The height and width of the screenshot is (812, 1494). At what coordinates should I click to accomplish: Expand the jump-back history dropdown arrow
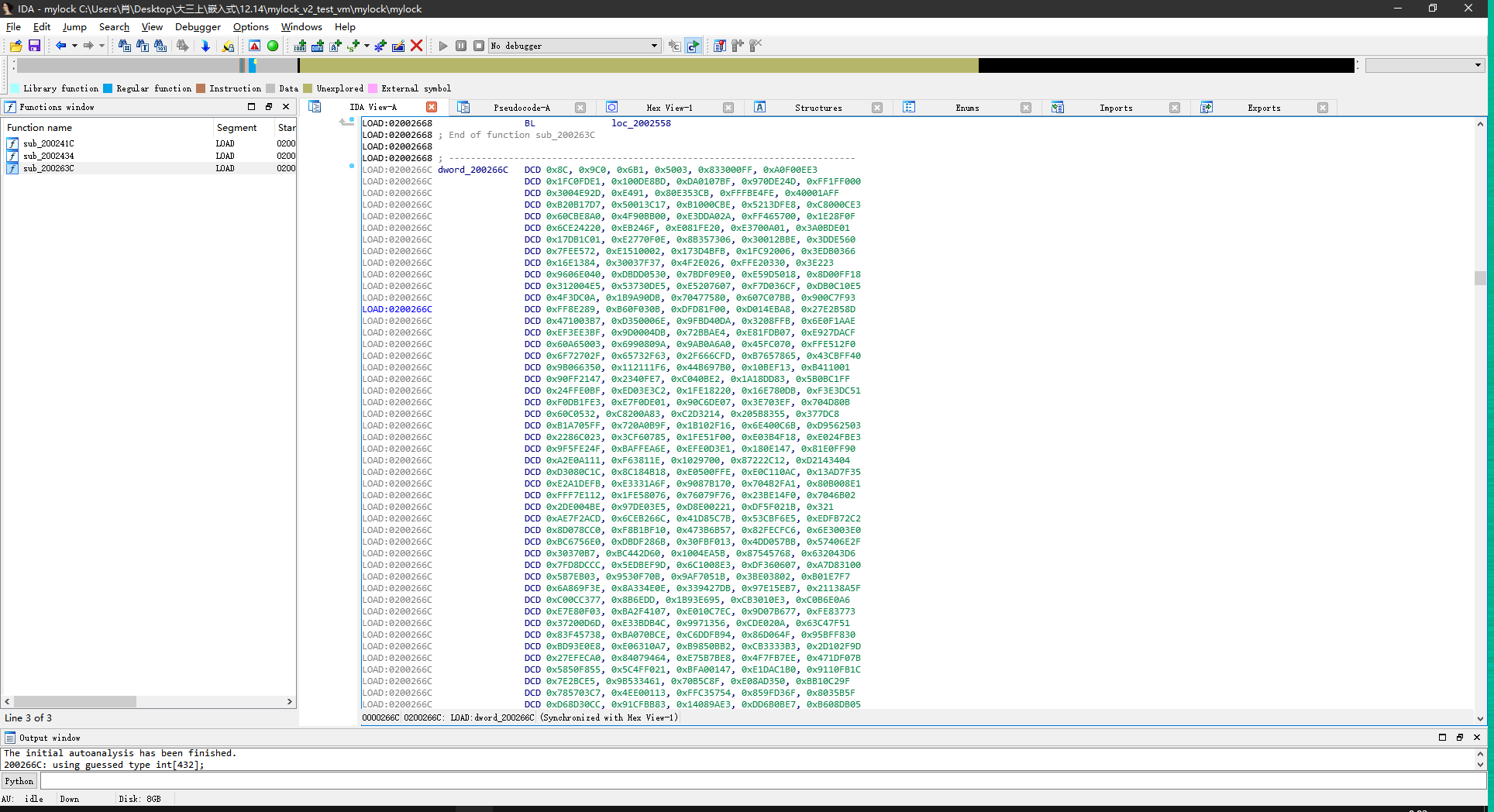click(74, 46)
